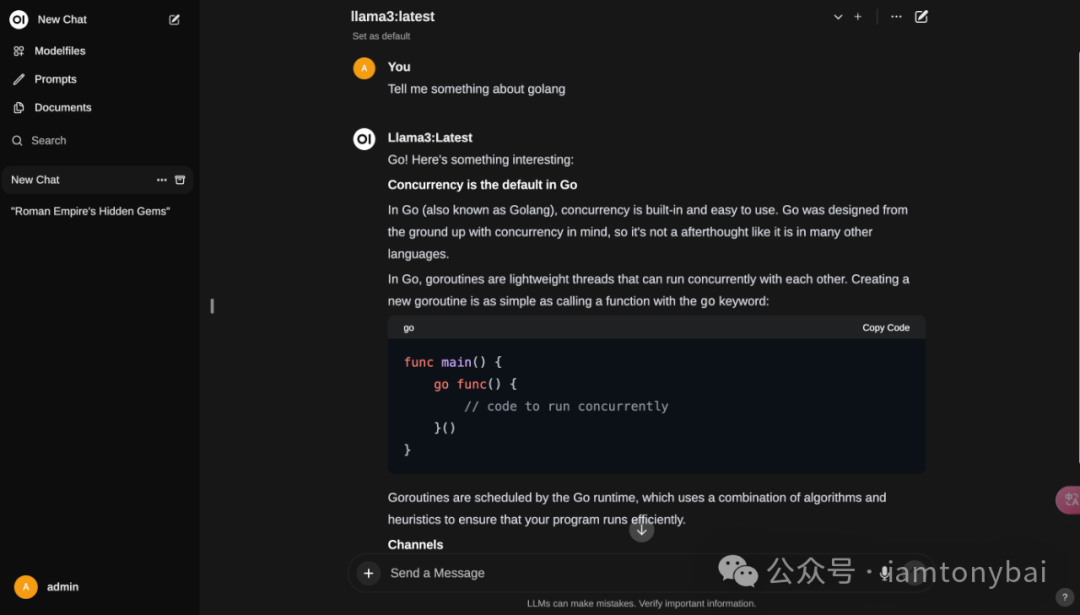Click the help question mark icon
The height and width of the screenshot is (615, 1080).
(1064, 597)
